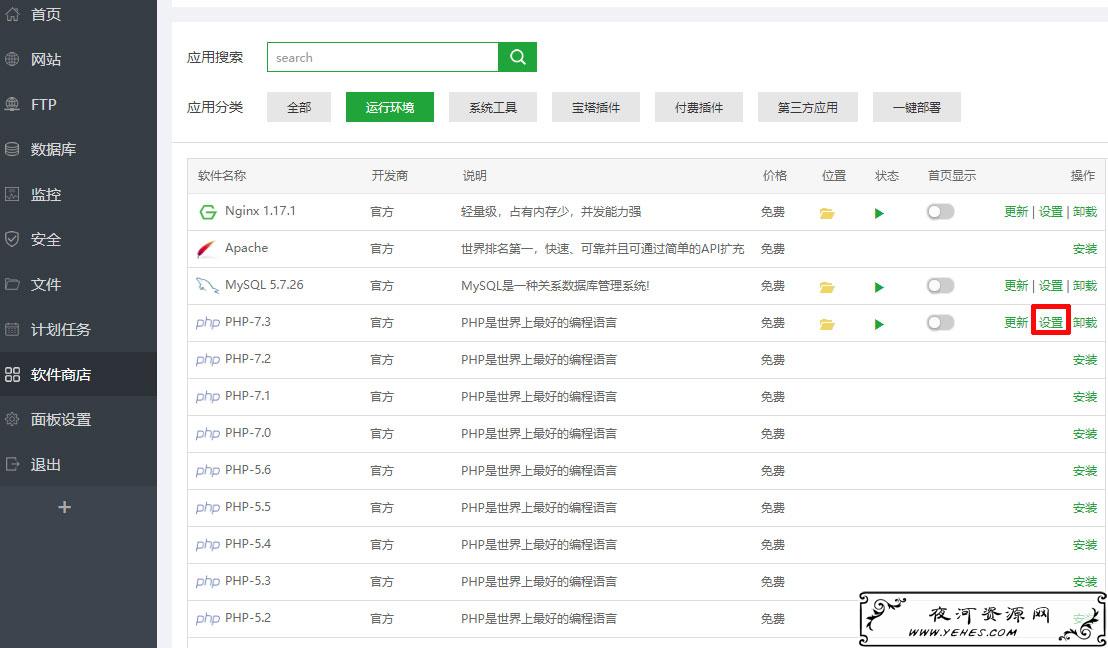Click the green magnifier search button
The image size is (1108, 648).
pyautogui.click(x=517, y=57)
